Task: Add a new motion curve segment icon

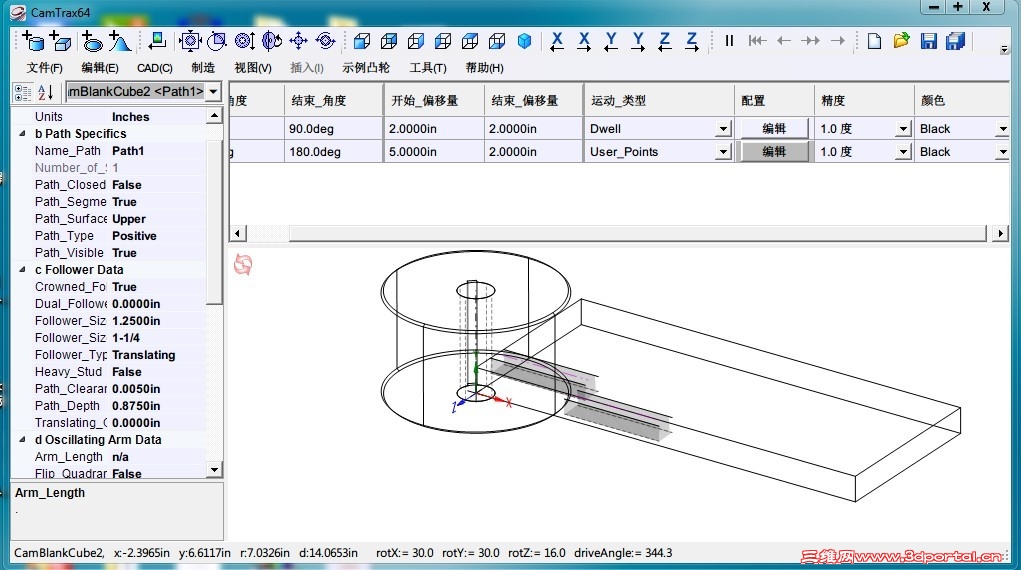Action: coord(119,41)
